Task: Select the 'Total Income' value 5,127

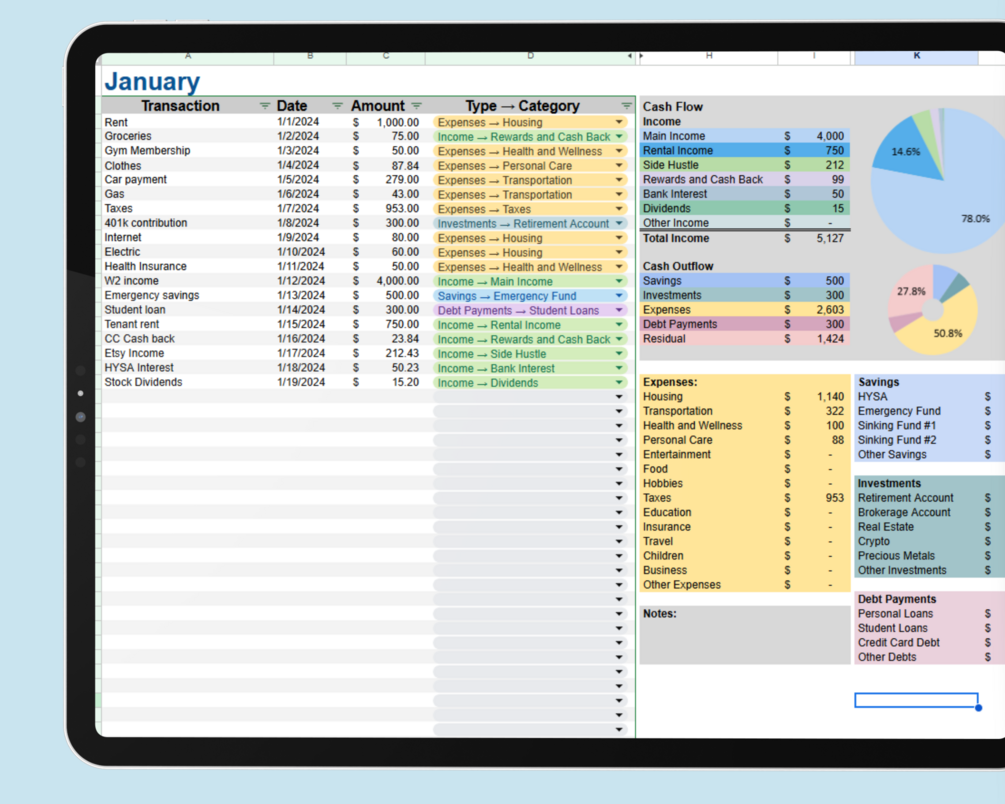Action: [830, 239]
